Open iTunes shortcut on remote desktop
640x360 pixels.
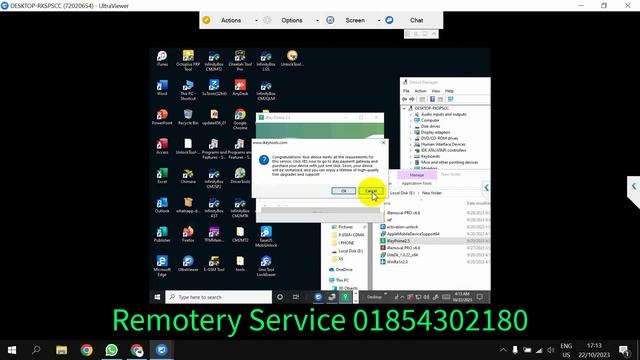point(162,58)
